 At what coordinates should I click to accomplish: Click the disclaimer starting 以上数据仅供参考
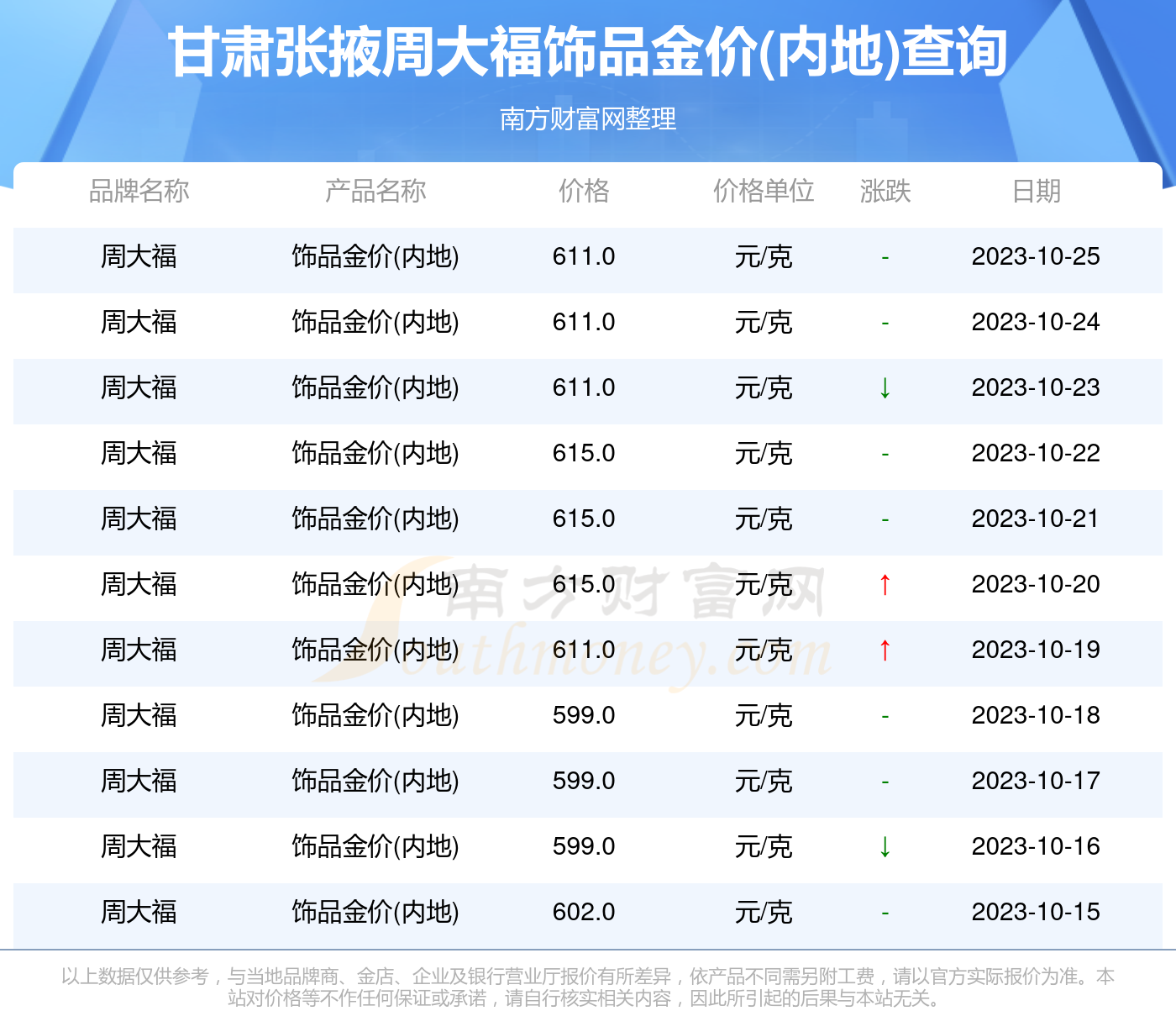tap(588, 987)
